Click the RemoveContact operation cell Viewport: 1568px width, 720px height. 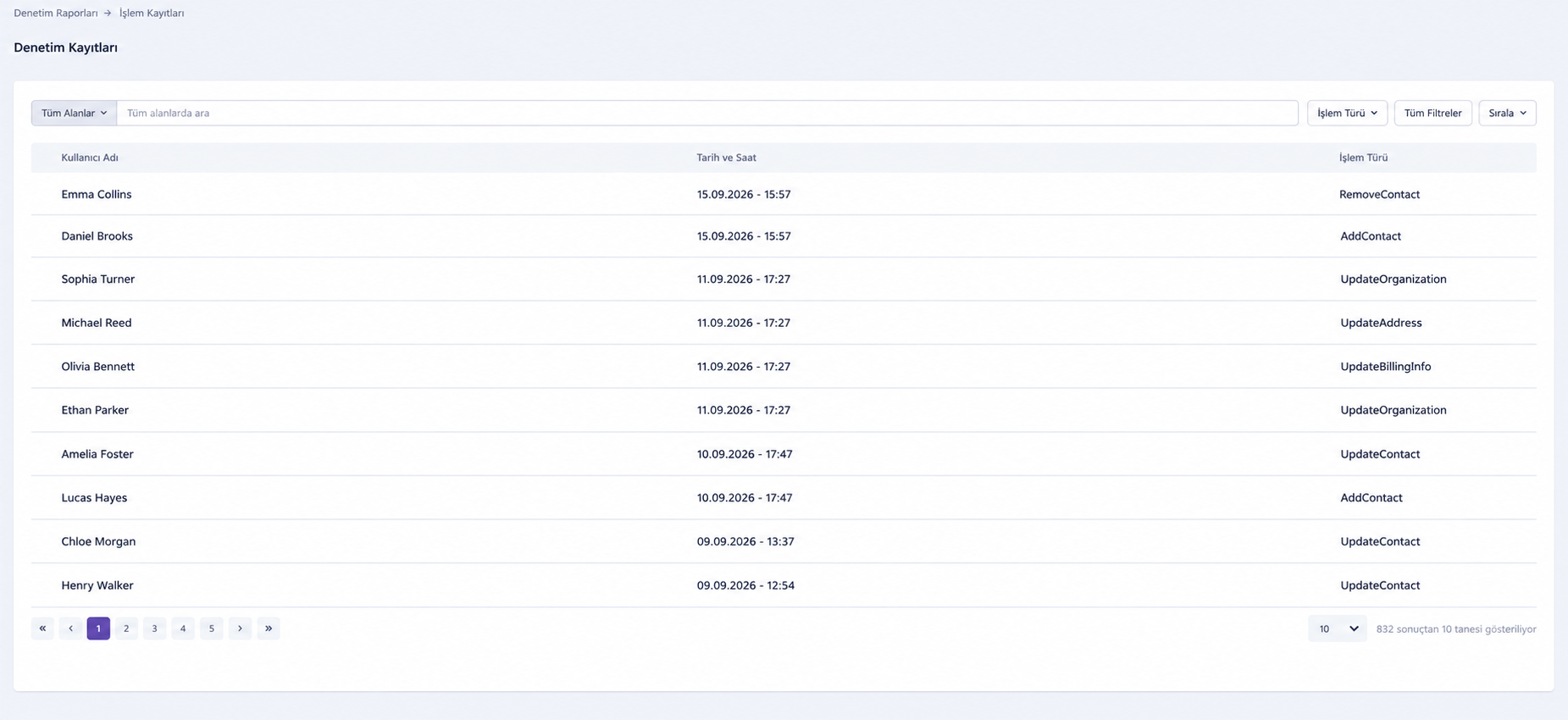click(x=1379, y=194)
